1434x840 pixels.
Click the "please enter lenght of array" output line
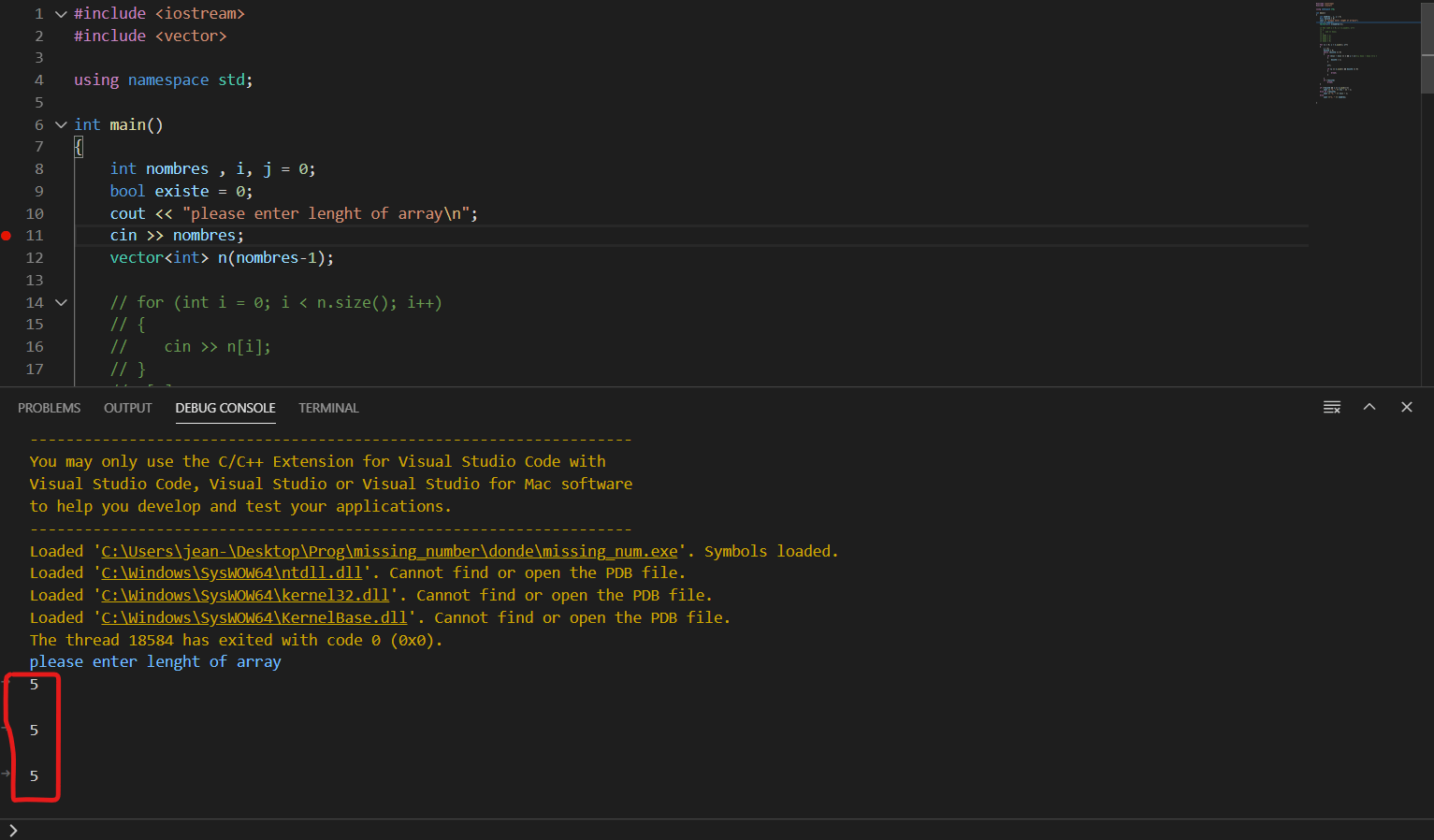pyautogui.click(x=155, y=661)
